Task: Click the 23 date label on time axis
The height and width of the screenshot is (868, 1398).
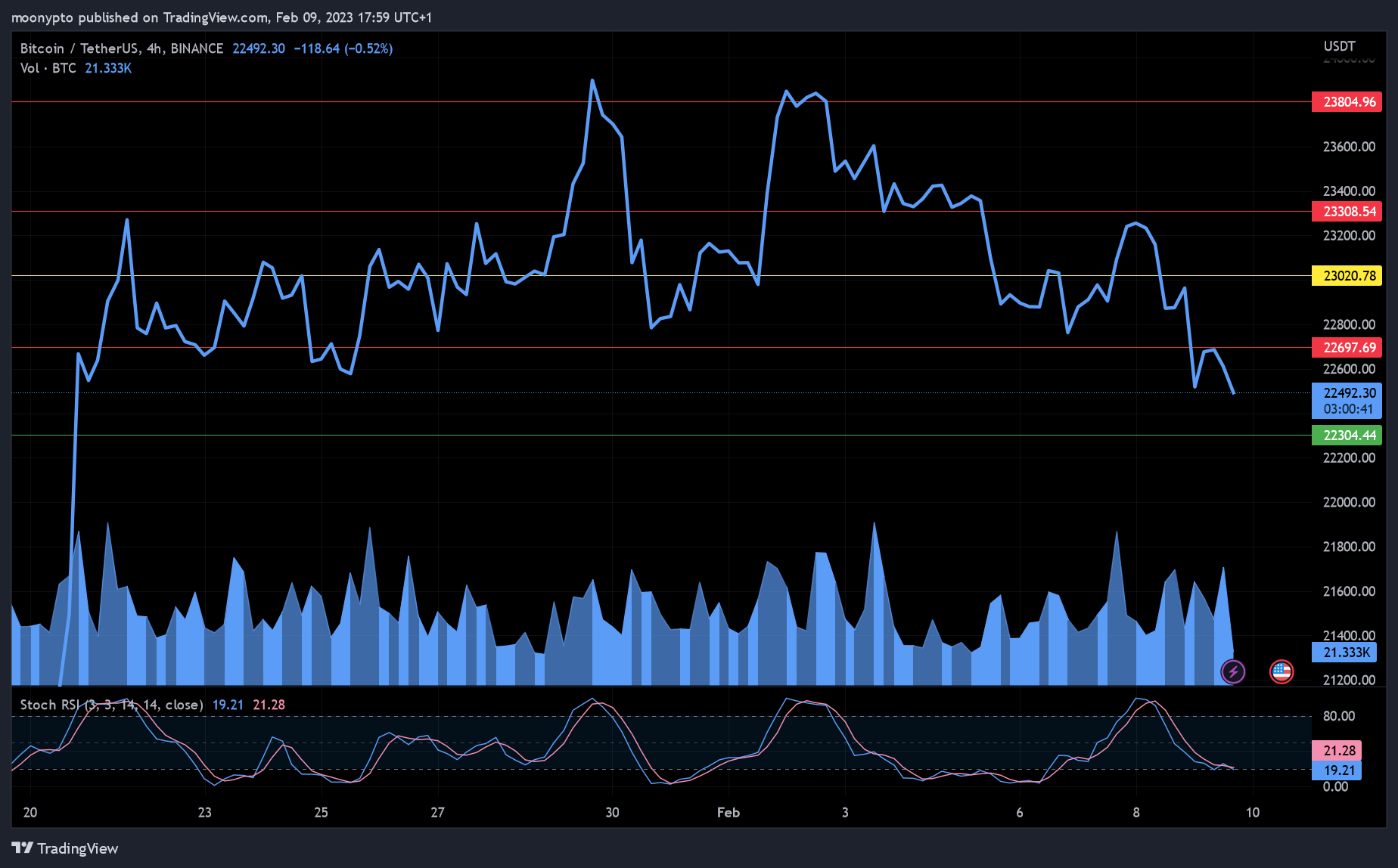Action: 205,813
